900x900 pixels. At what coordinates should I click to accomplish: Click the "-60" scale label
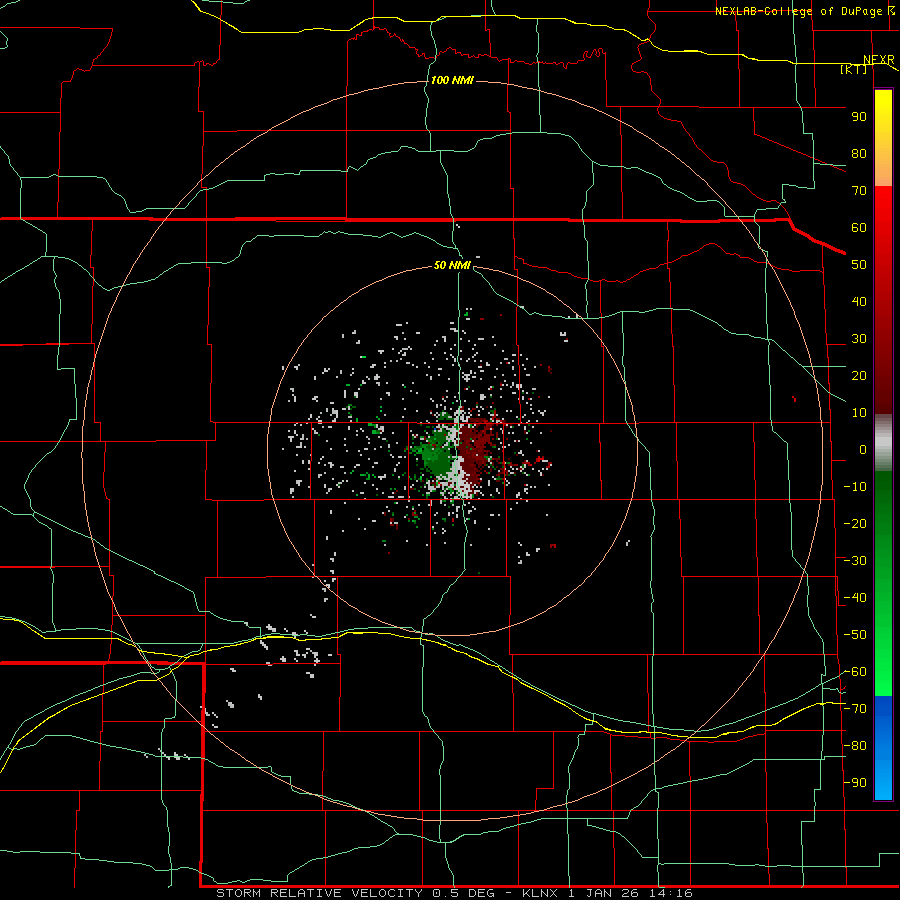(855, 672)
